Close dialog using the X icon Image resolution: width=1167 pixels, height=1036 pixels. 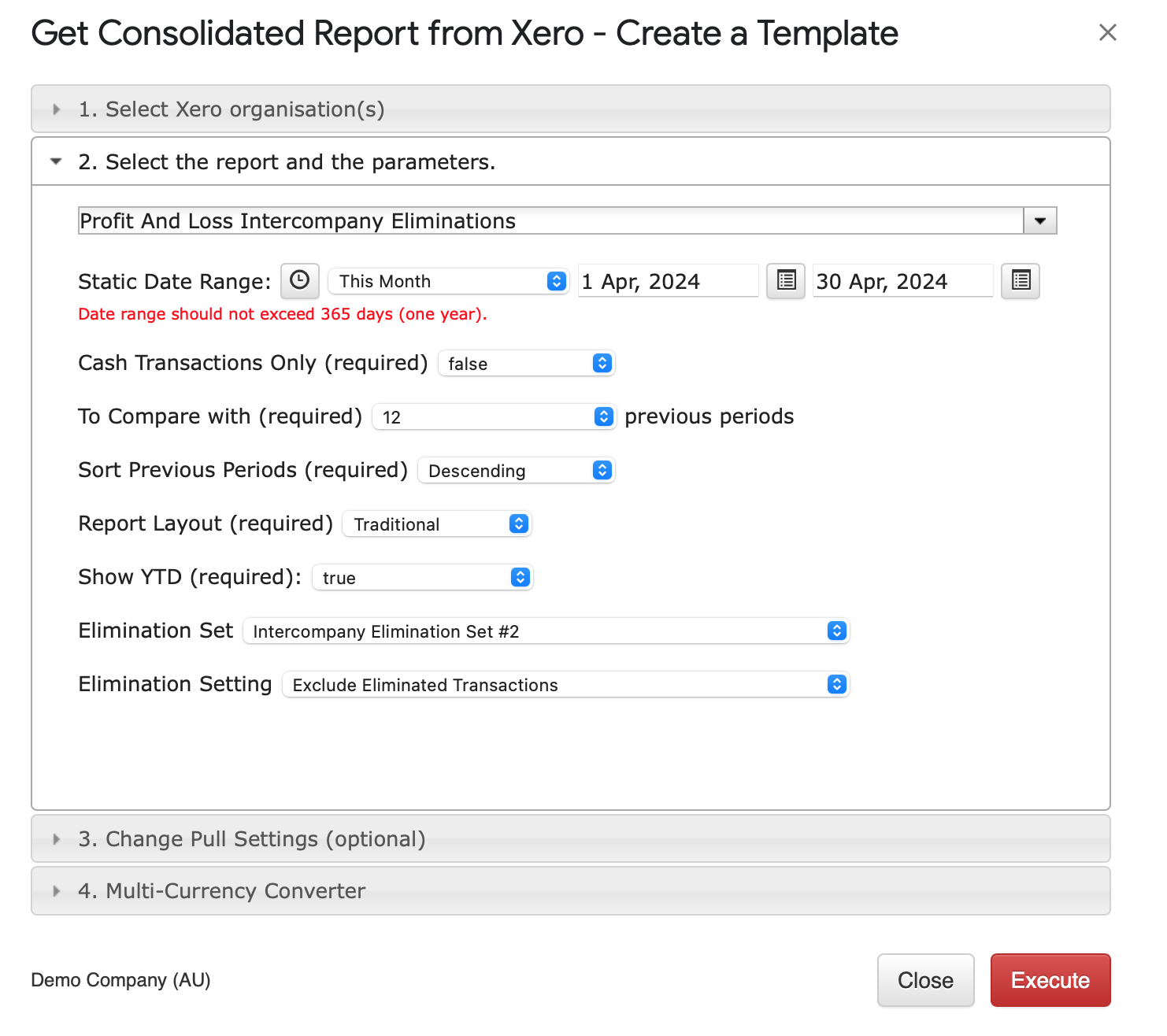[x=1107, y=33]
